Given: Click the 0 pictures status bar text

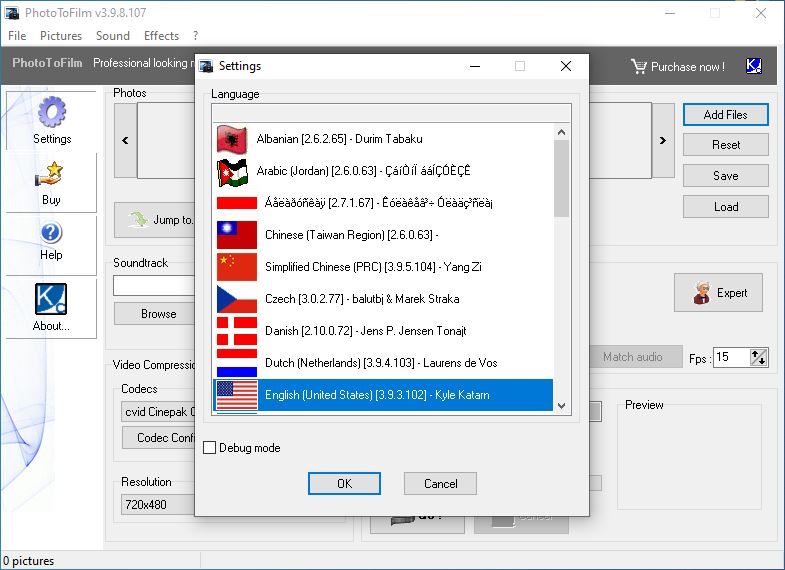Looking at the screenshot, I should tap(29, 561).
